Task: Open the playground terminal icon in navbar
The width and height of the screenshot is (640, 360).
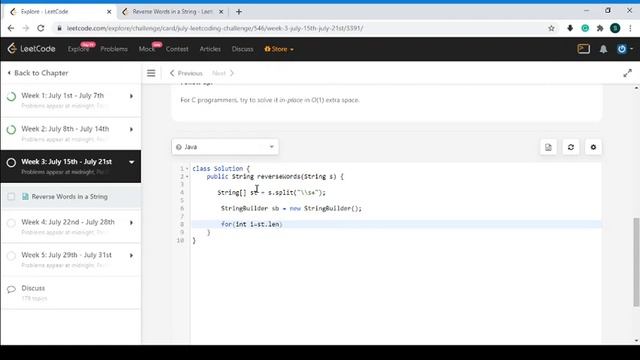Action: [x=584, y=49]
